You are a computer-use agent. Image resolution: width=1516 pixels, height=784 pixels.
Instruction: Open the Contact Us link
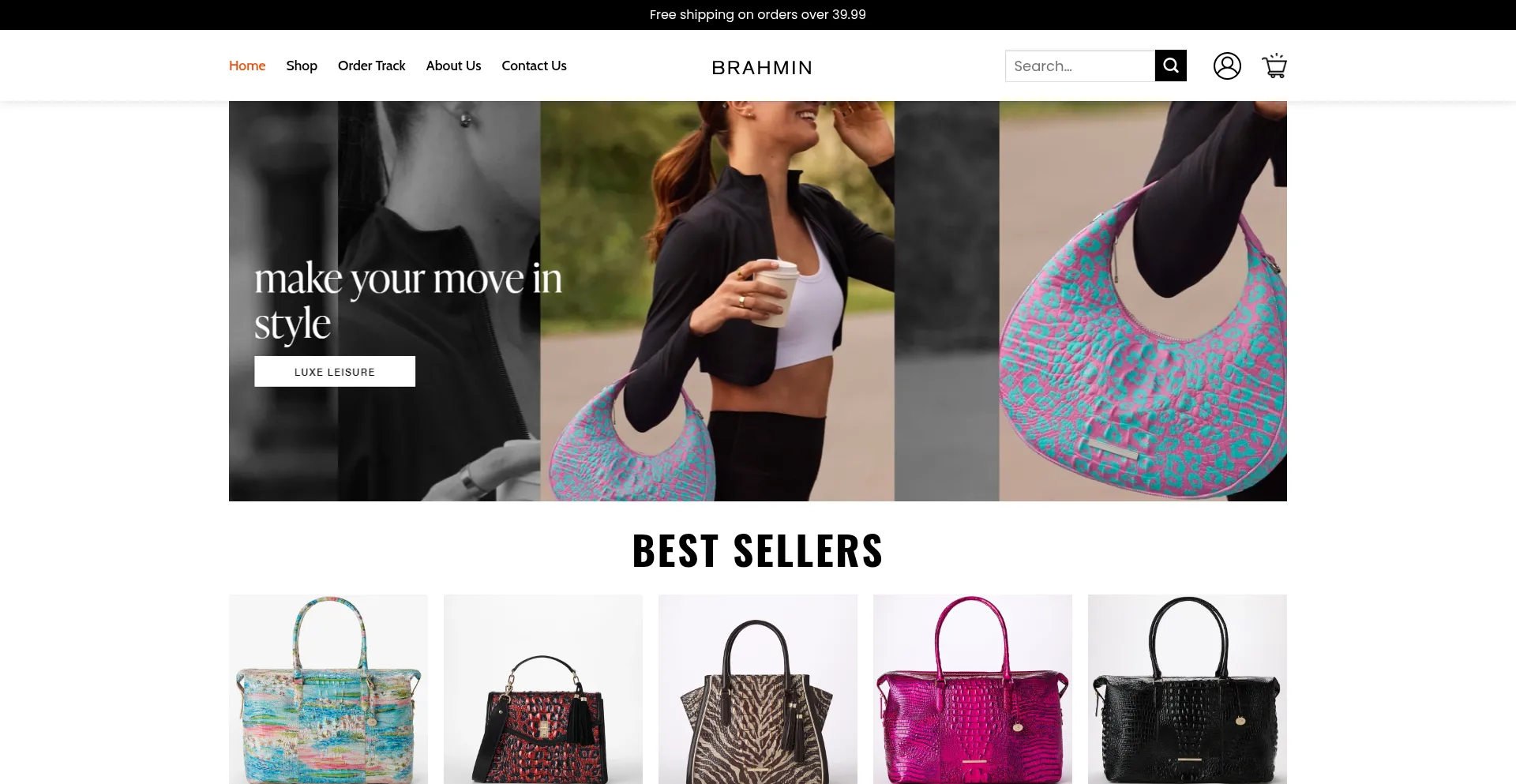tap(534, 66)
